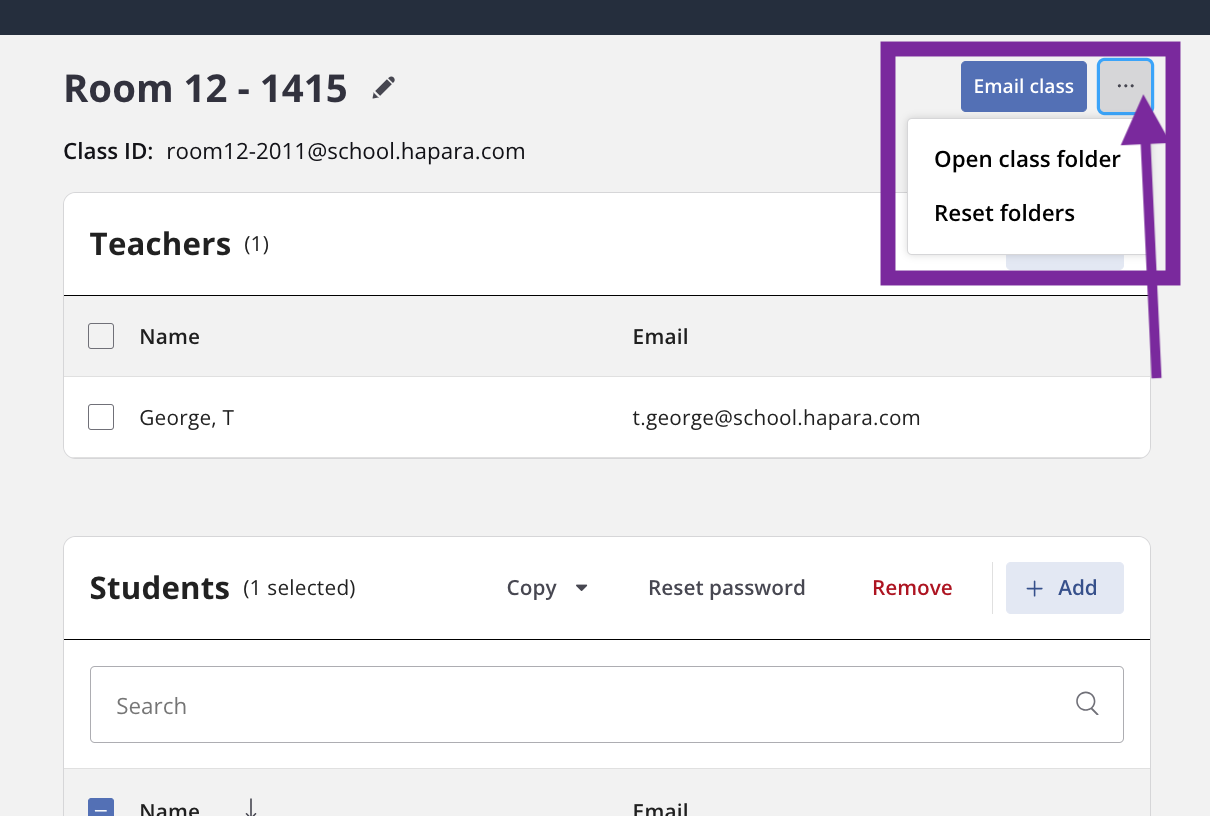This screenshot has width=1210, height=816.
Task: Check the checkbox next to George, T
Action: coord(101,417)
